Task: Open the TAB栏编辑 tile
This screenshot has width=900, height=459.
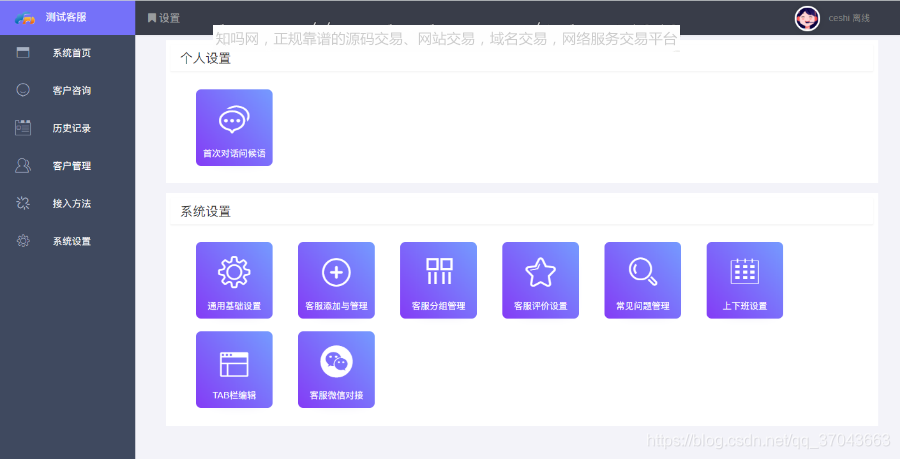Action: pyautogui.click(x=234, y=369)
